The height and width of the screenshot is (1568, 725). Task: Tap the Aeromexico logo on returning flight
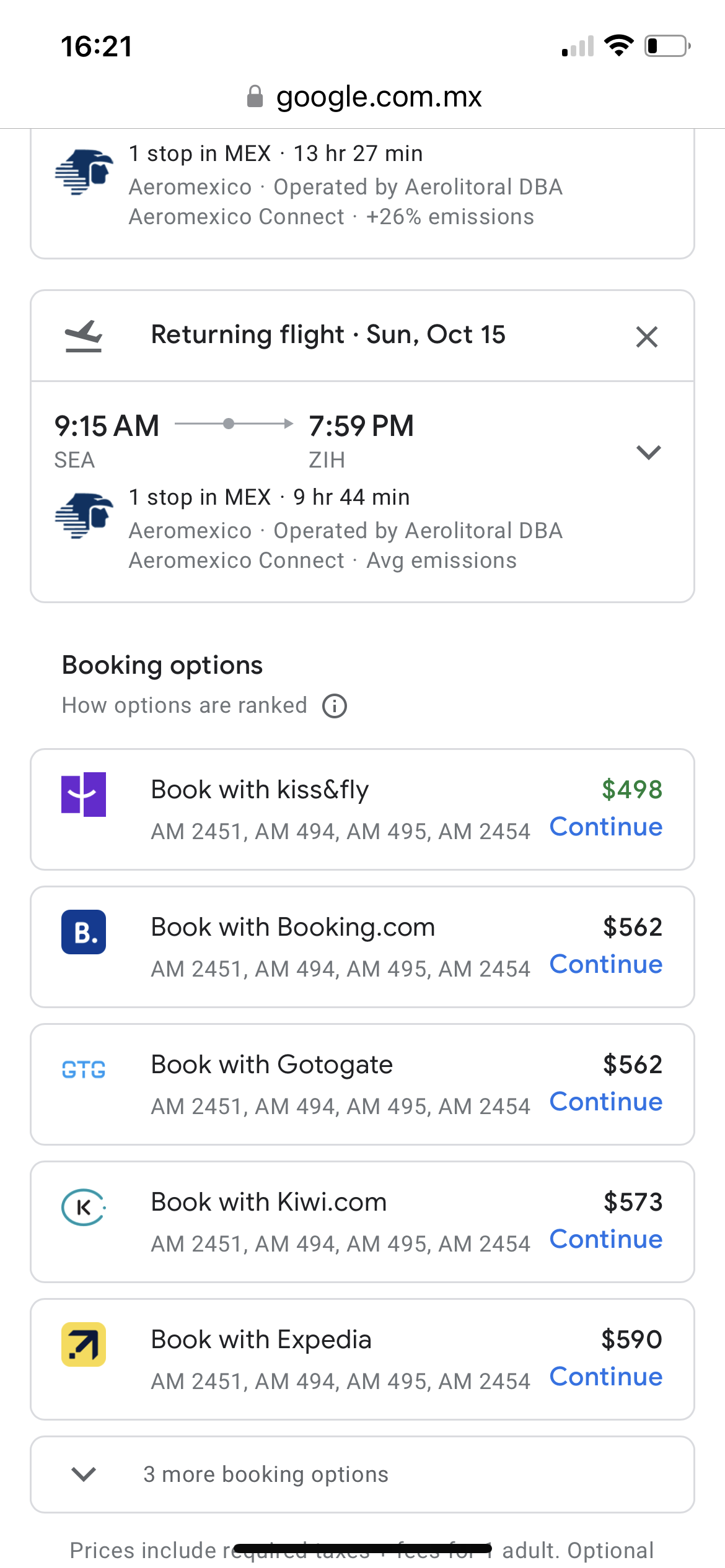click(x=84, y=515)
